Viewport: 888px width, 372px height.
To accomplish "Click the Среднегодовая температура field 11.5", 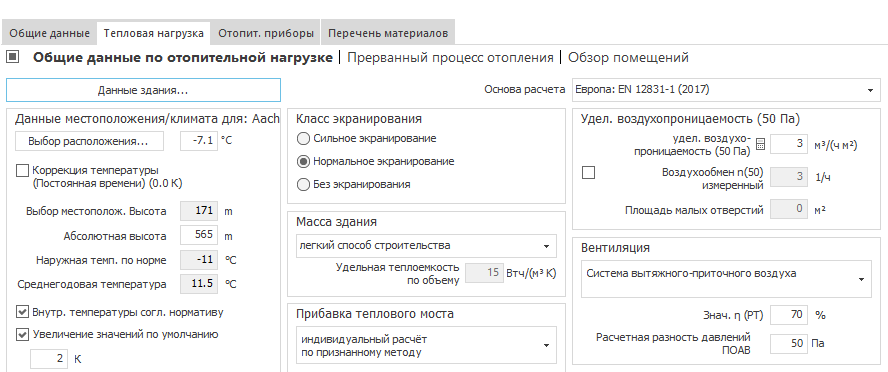I will (x=199, y=284).
